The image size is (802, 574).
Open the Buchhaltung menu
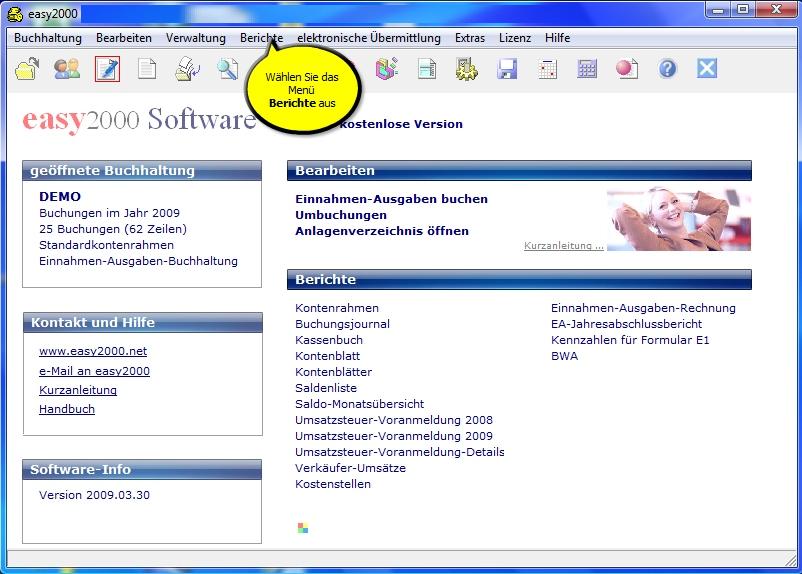(48, 38)
